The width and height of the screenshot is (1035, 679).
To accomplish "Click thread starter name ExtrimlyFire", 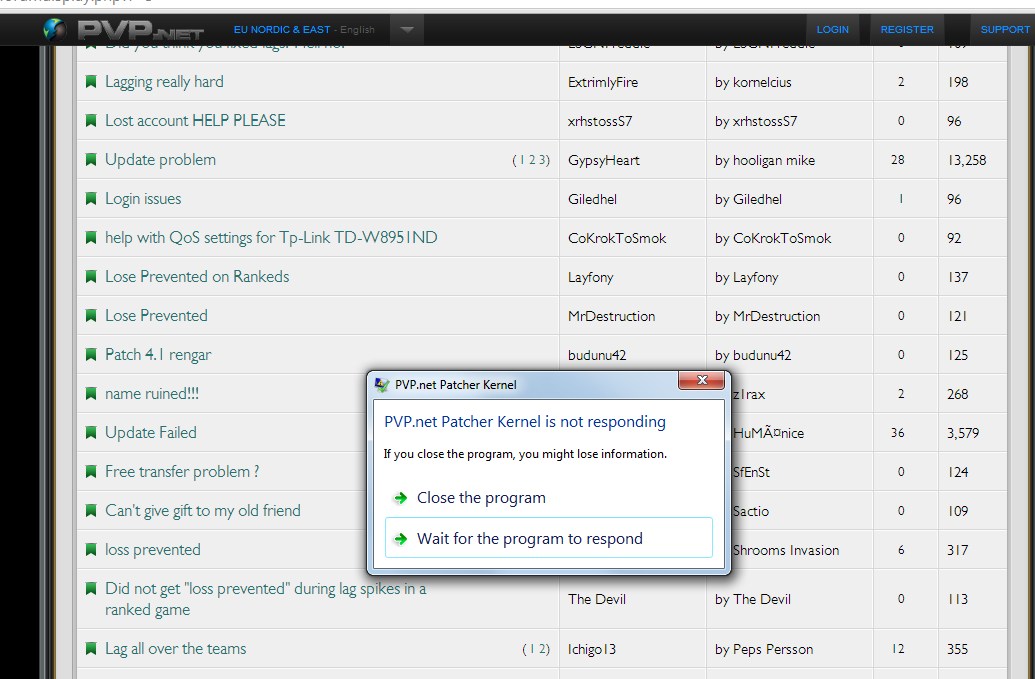I will tap(603, 82).
